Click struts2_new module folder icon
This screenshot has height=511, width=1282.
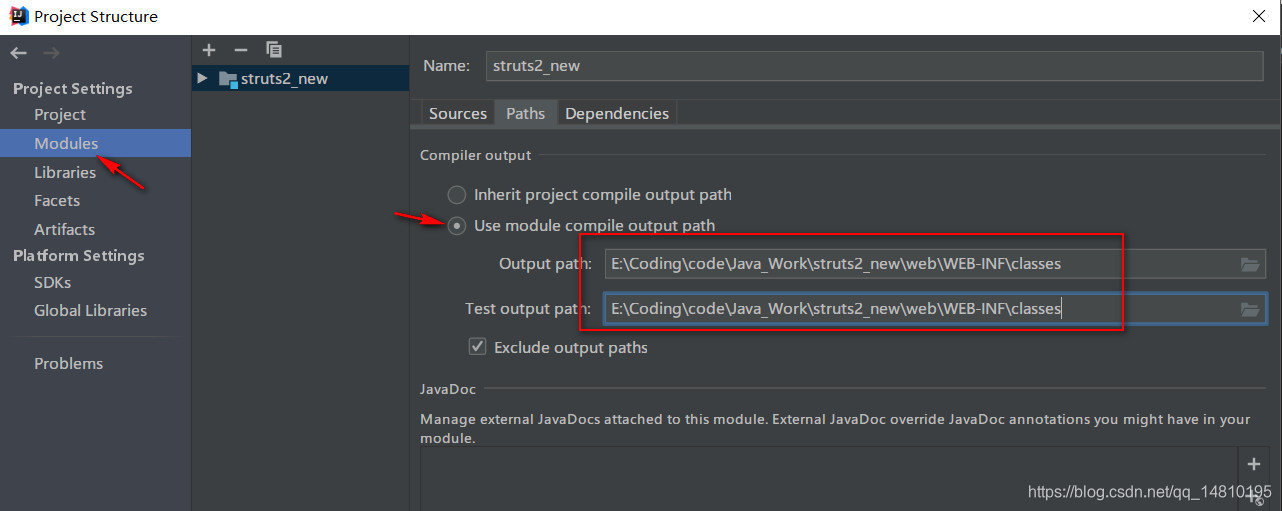(228, 78)
